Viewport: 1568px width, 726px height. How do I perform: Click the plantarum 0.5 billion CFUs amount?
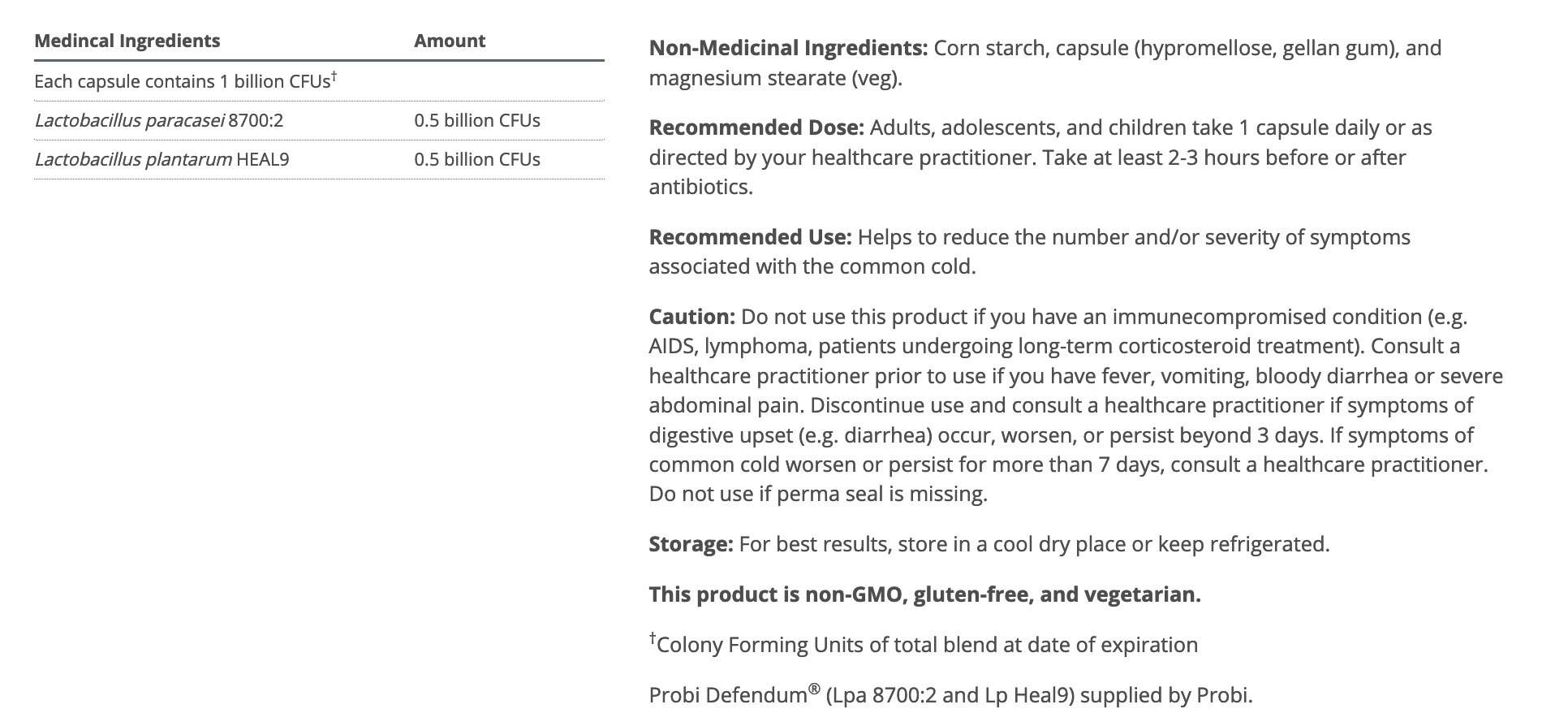[476, 160]
